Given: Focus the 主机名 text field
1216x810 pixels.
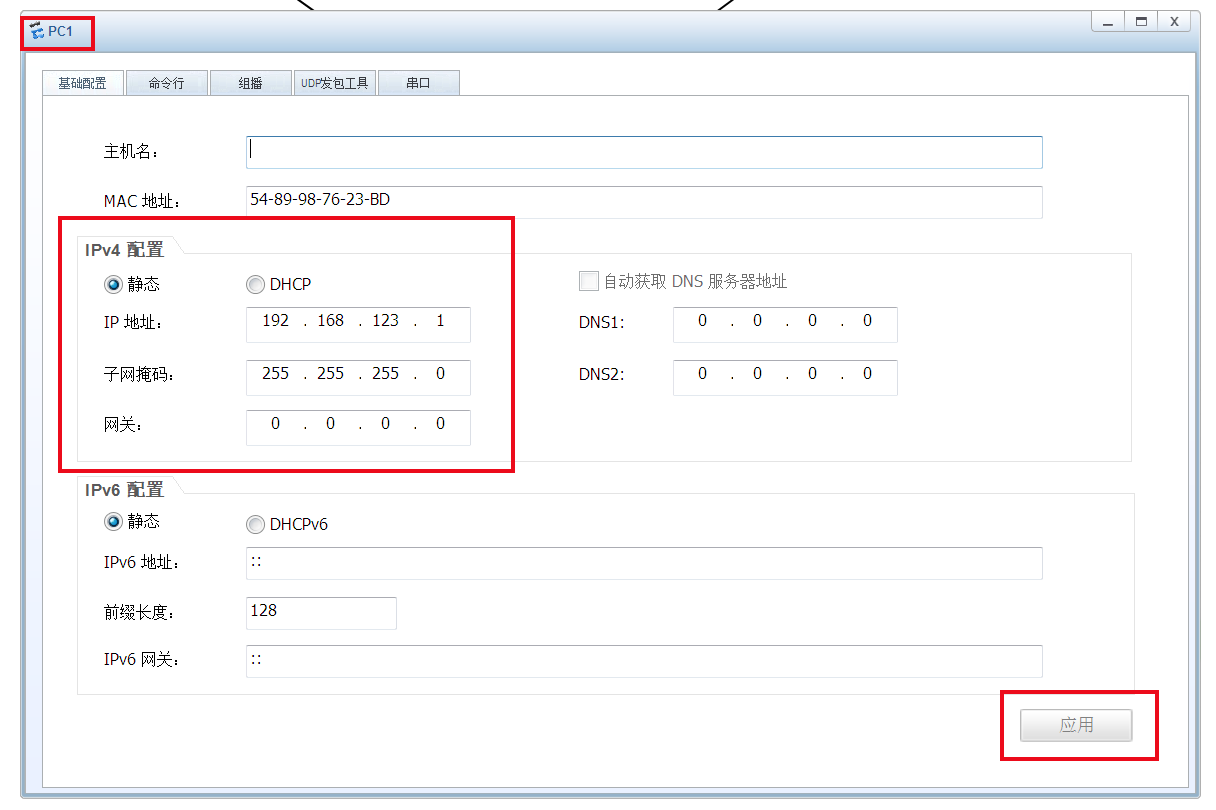Looking at the screenshot, I should tap(644, 152).
